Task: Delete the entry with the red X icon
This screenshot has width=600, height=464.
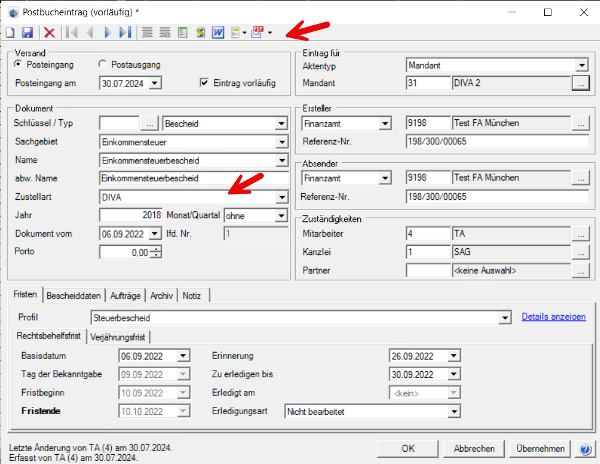Action: tap(49, 33)
